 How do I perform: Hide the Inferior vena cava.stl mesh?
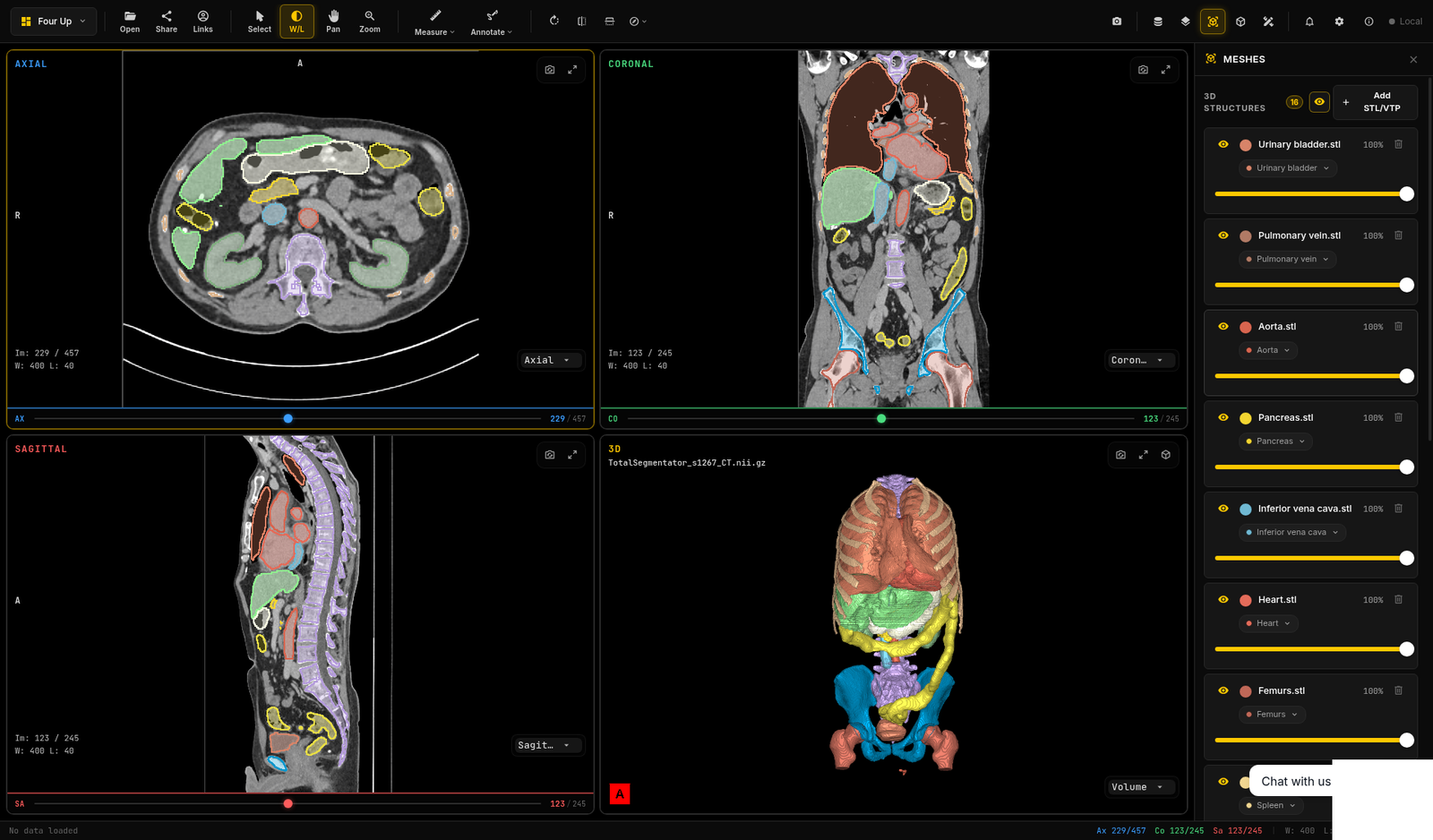(x=1223, y=509)
